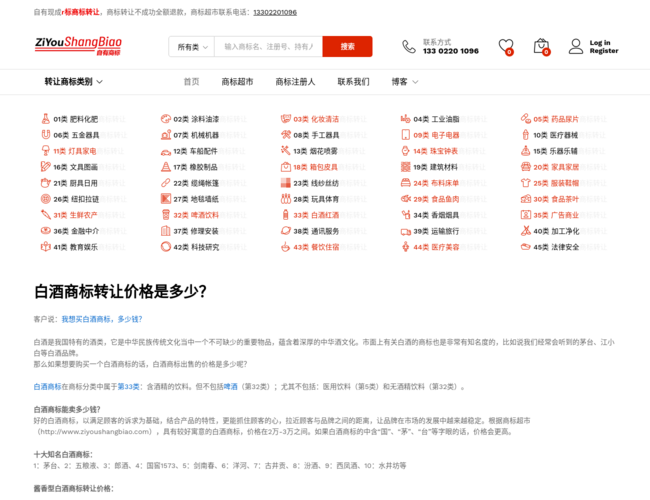Expand the 博客 nav dropdown

tap(405, 82)
